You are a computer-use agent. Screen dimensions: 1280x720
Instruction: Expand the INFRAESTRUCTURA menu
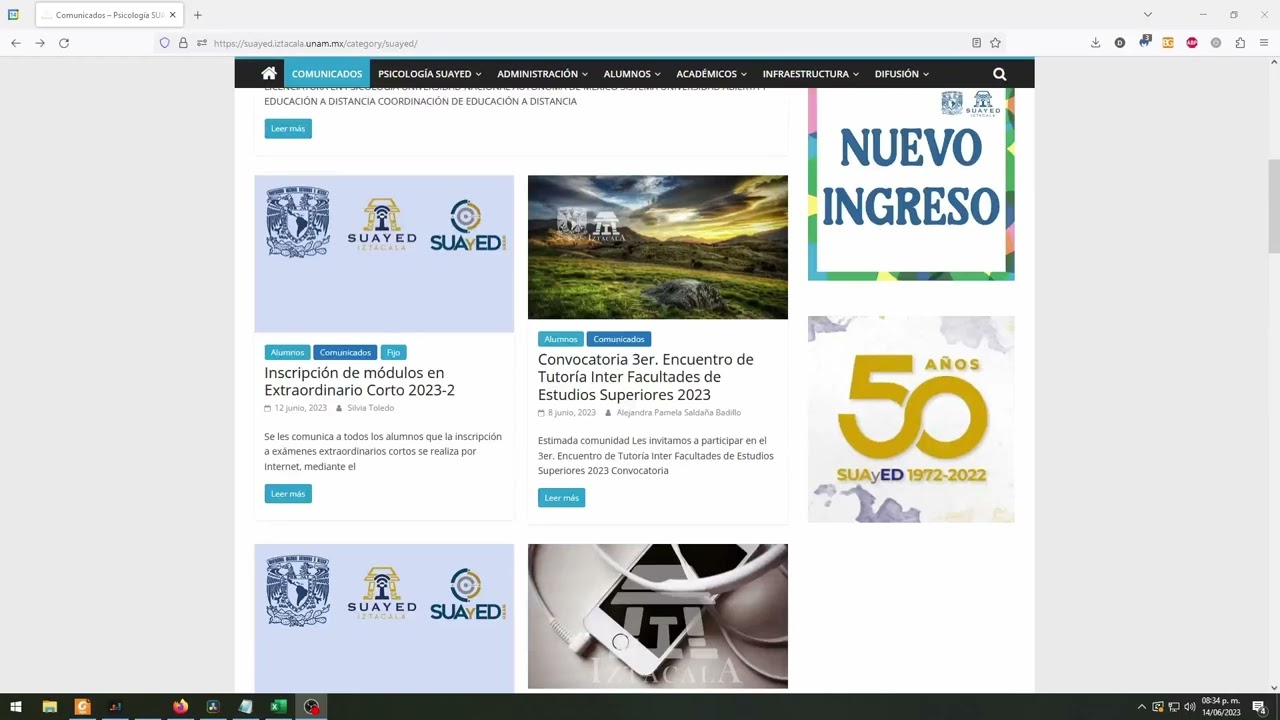coord(811,74)
